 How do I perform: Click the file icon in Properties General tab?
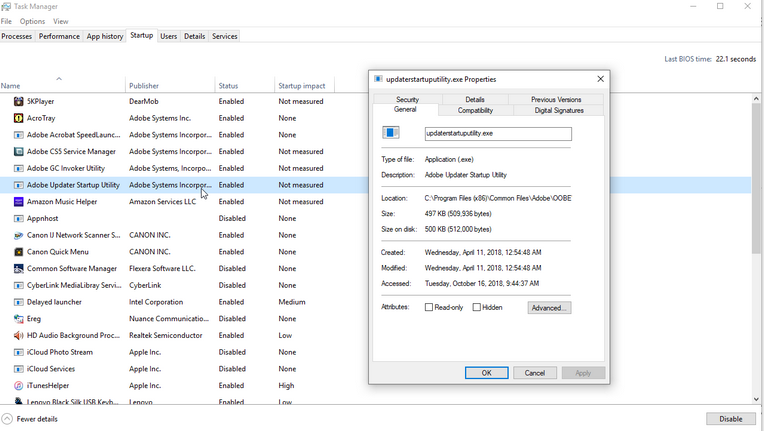pyautogui.click(x=391, y=132)
